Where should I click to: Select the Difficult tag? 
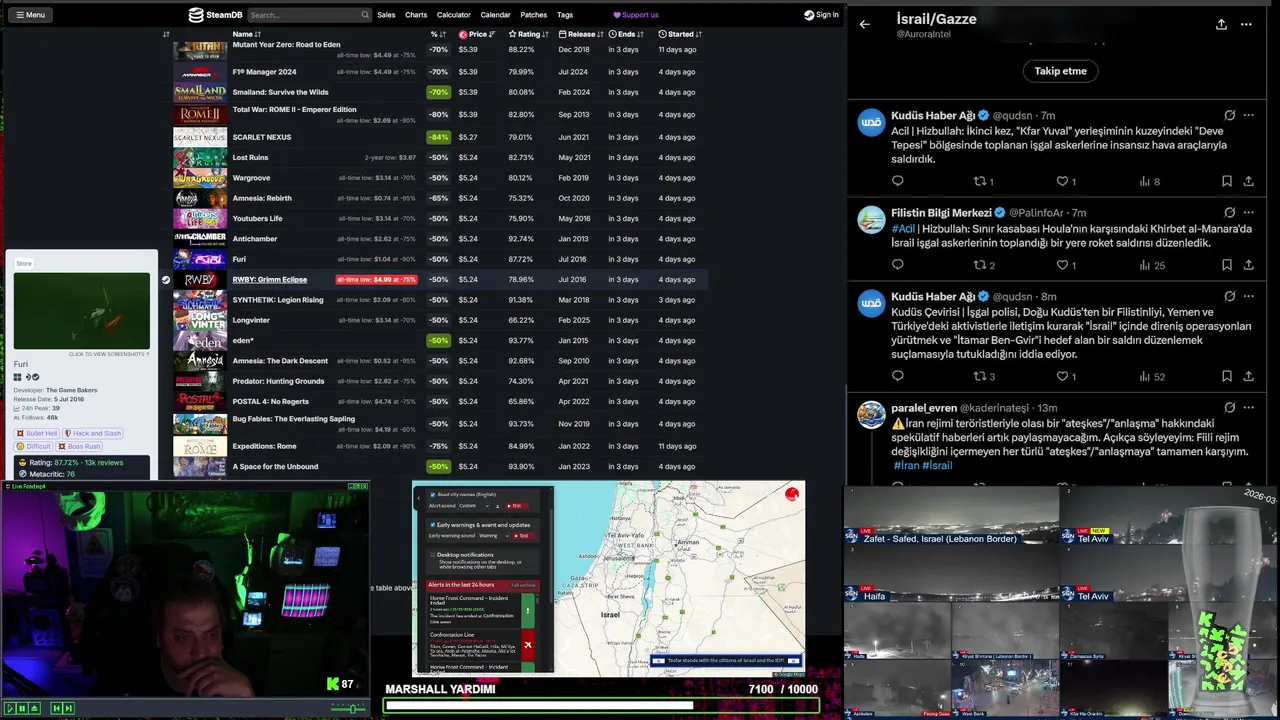(34, 446)
